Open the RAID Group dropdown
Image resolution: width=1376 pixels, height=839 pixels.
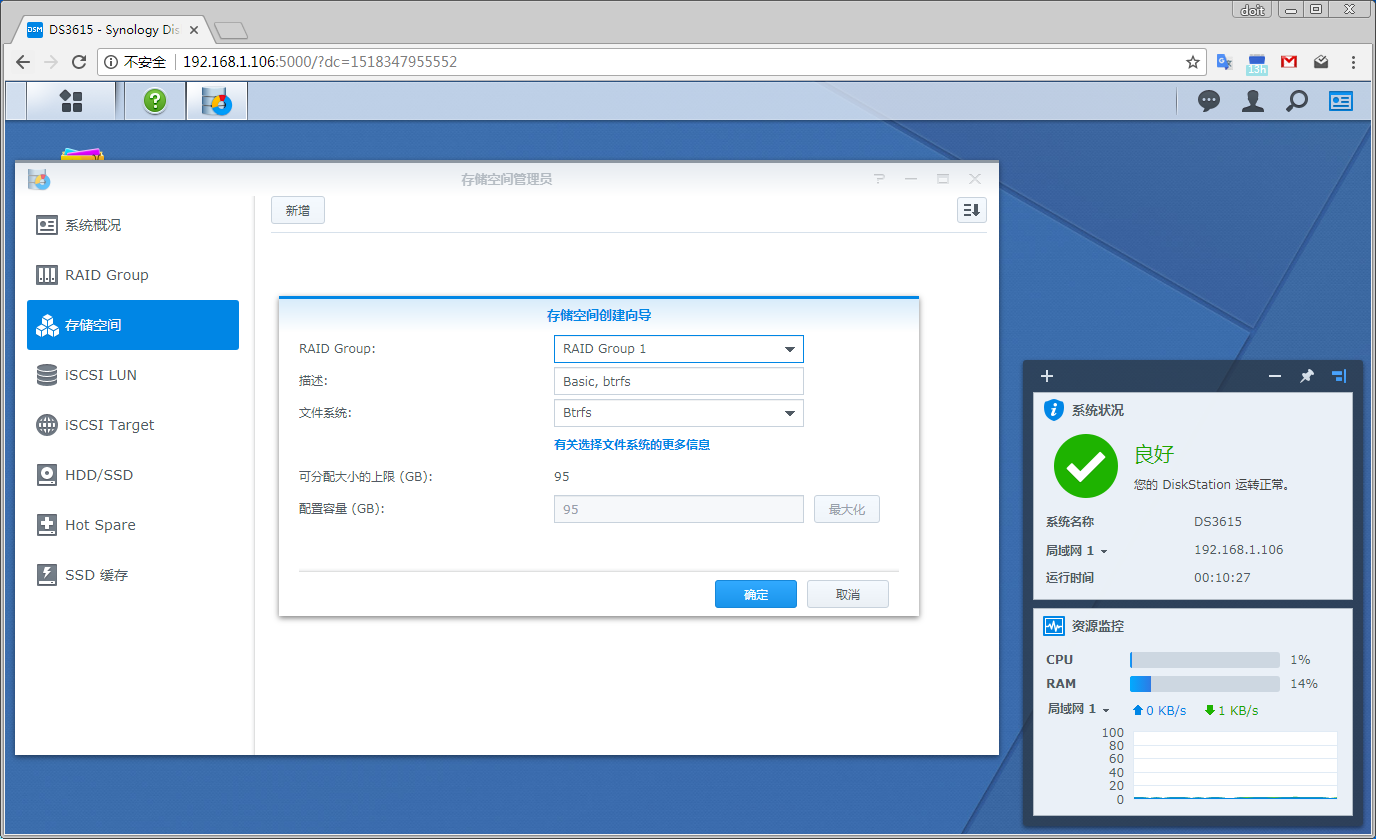coord(678,349)
